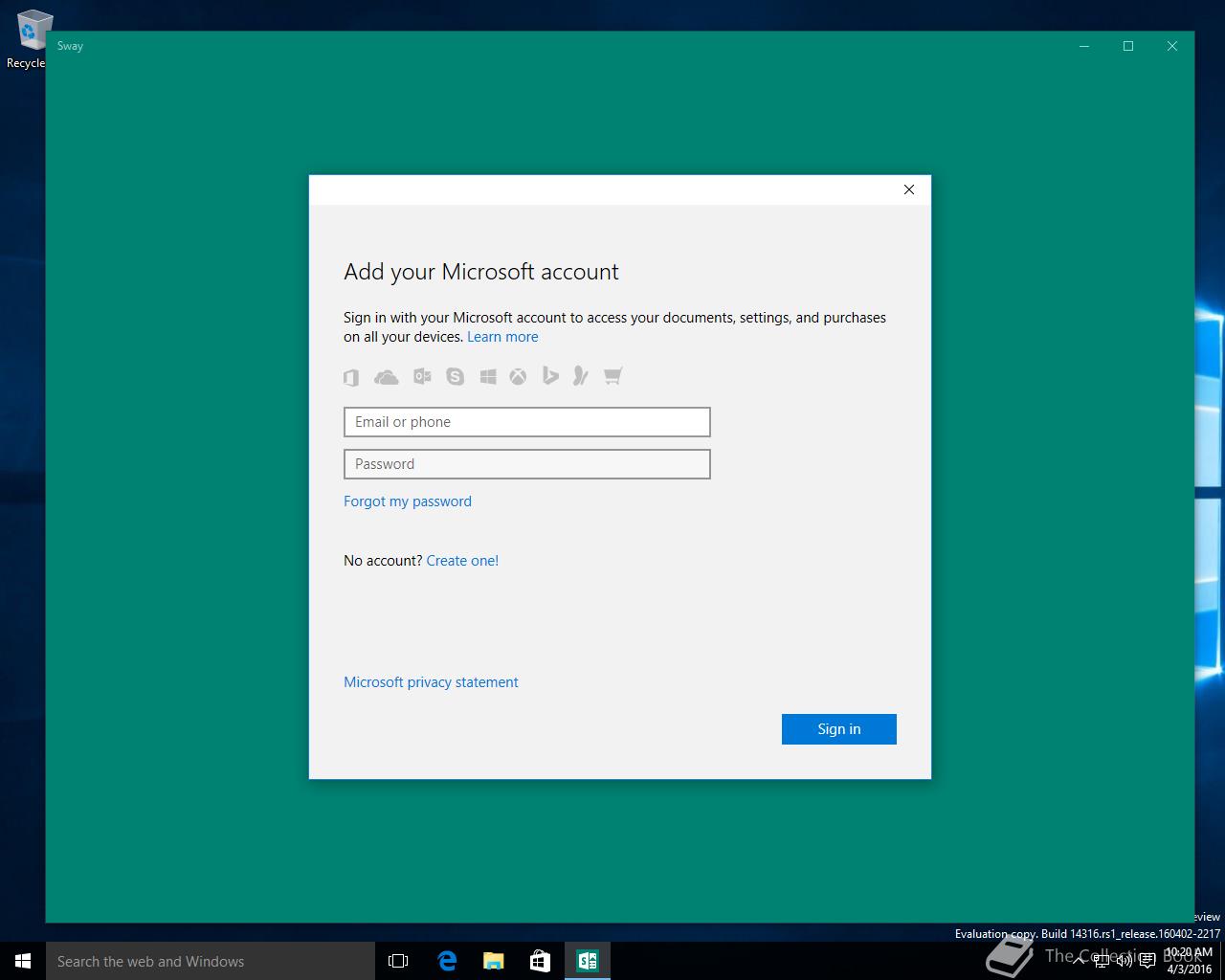Click the Office icon in the services row
The width and height of the screenshot is (1225, 980).
click(351, 377)
